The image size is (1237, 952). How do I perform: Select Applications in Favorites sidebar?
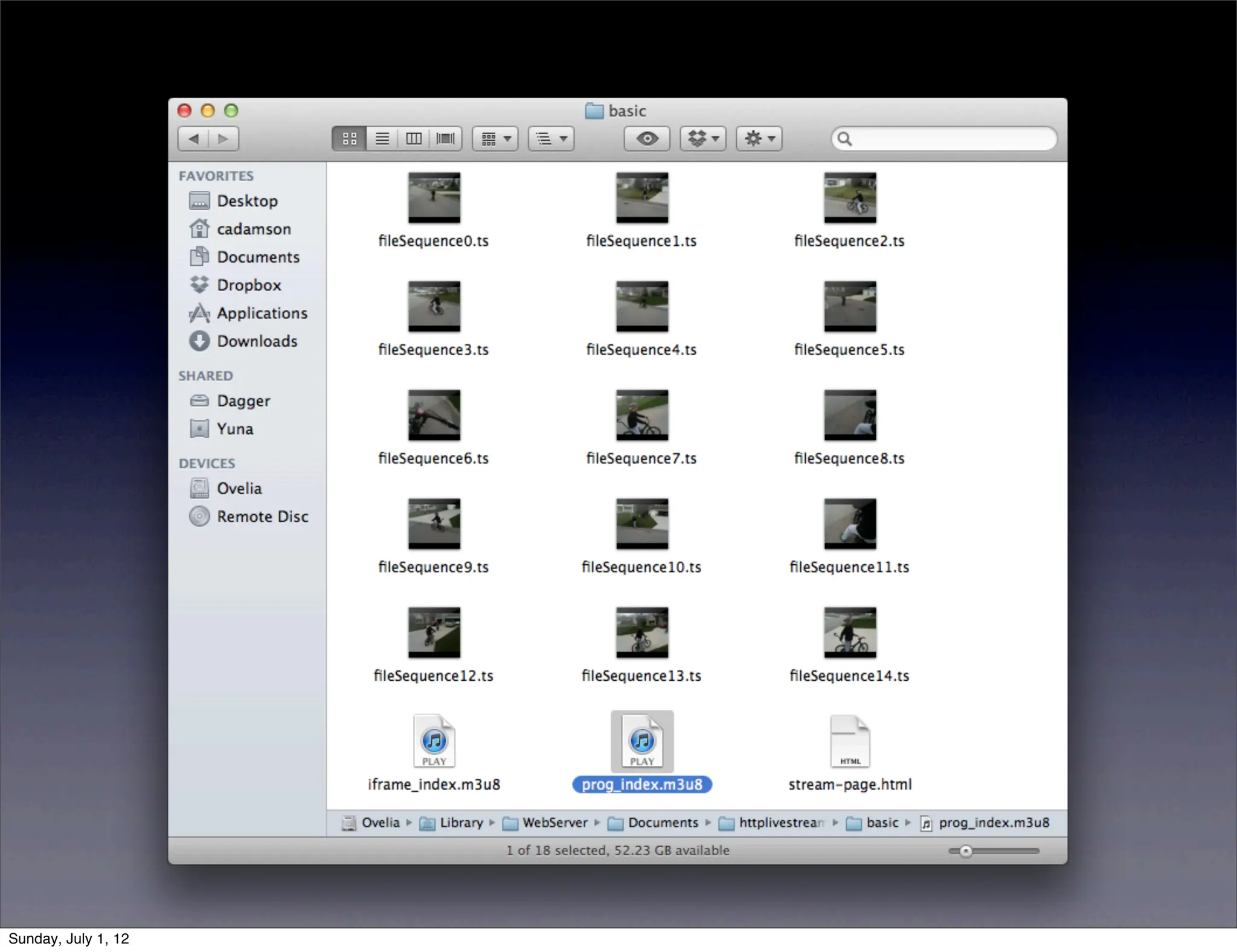[262, 313]
